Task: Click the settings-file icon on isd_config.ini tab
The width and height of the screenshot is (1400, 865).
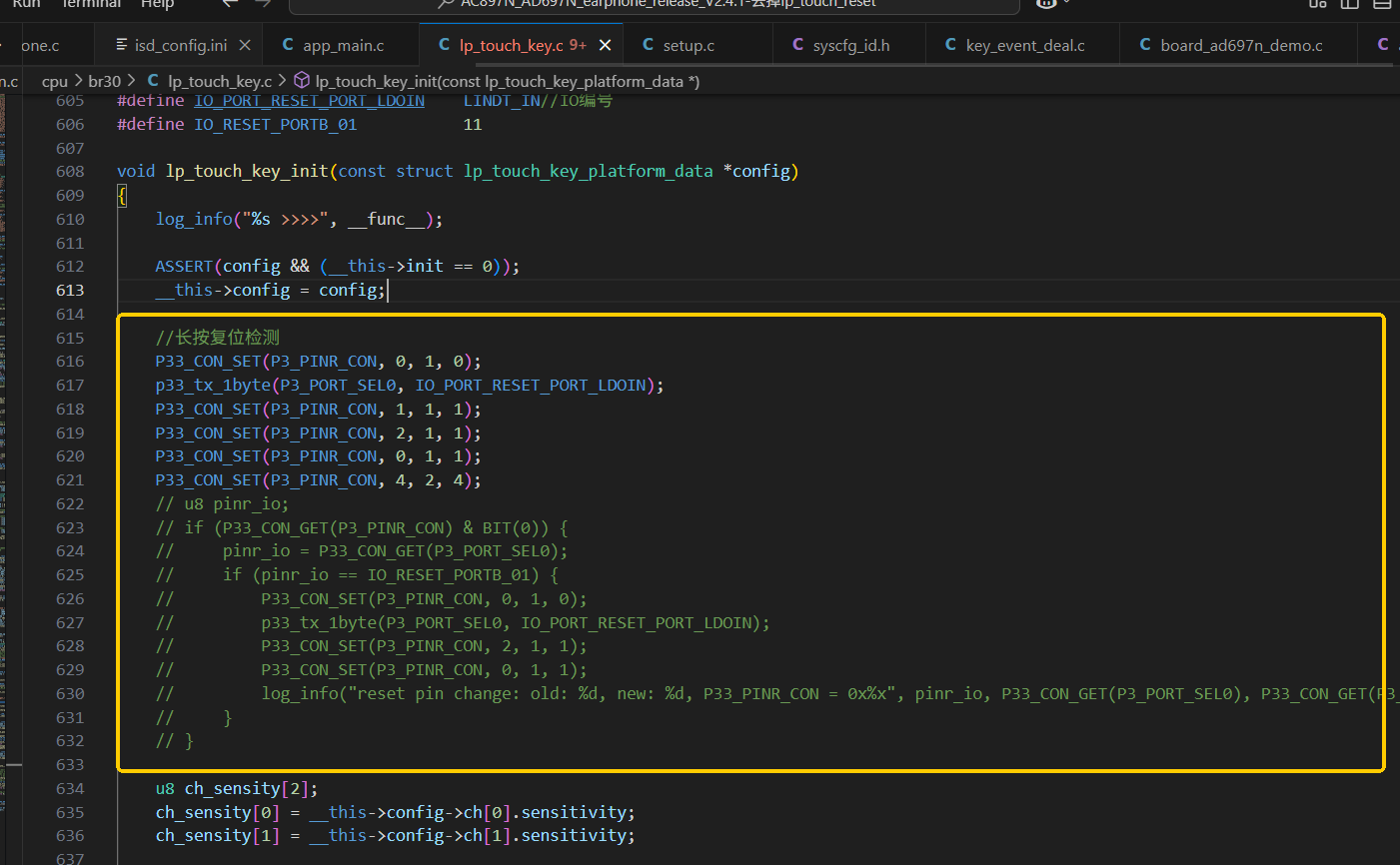Action: coord(122,45)
